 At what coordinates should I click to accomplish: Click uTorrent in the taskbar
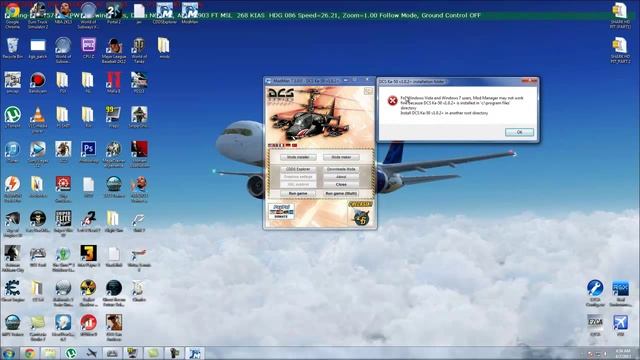click(71, 353)
